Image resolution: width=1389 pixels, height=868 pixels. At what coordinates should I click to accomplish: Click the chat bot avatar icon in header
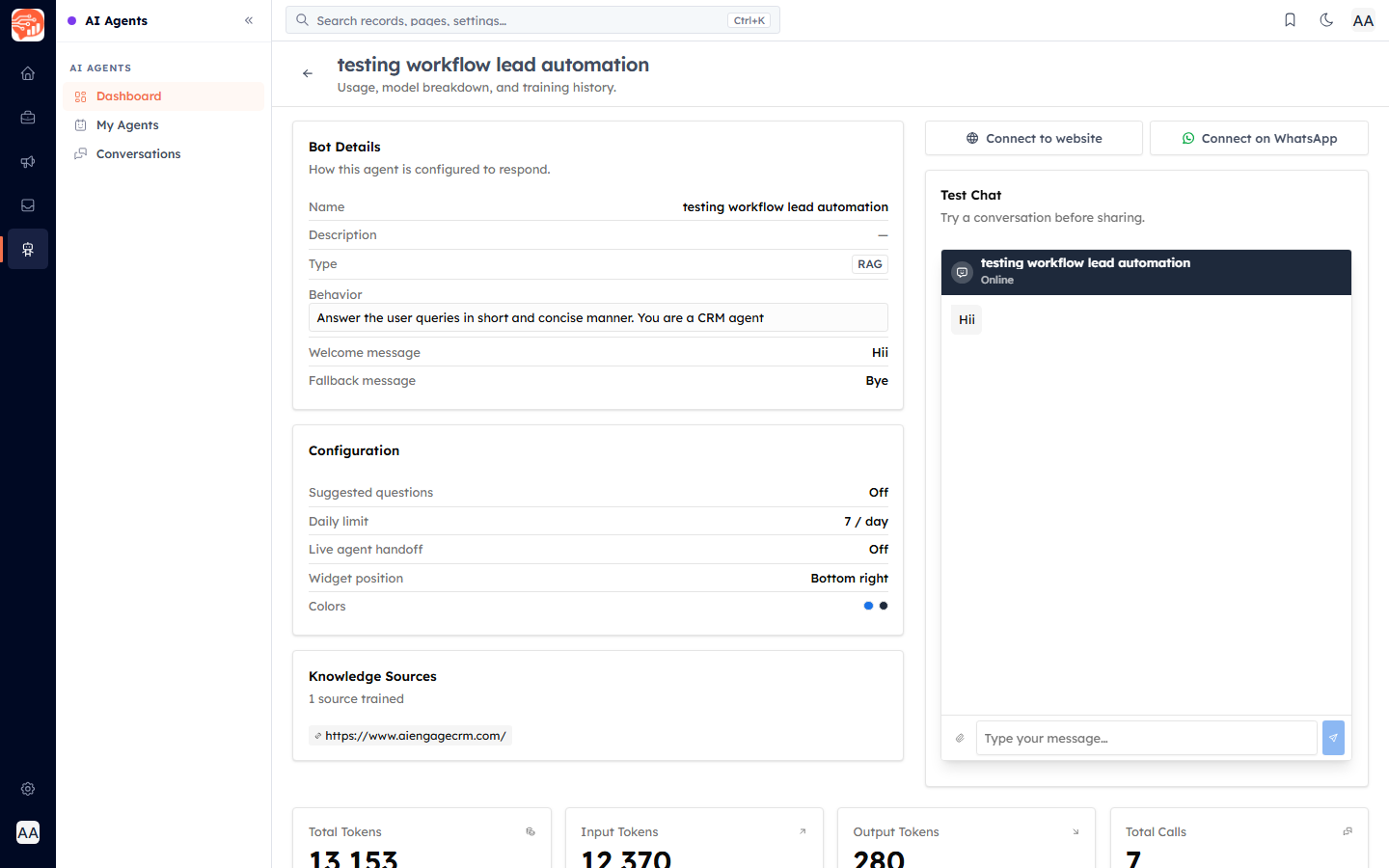tap(962, 272)
